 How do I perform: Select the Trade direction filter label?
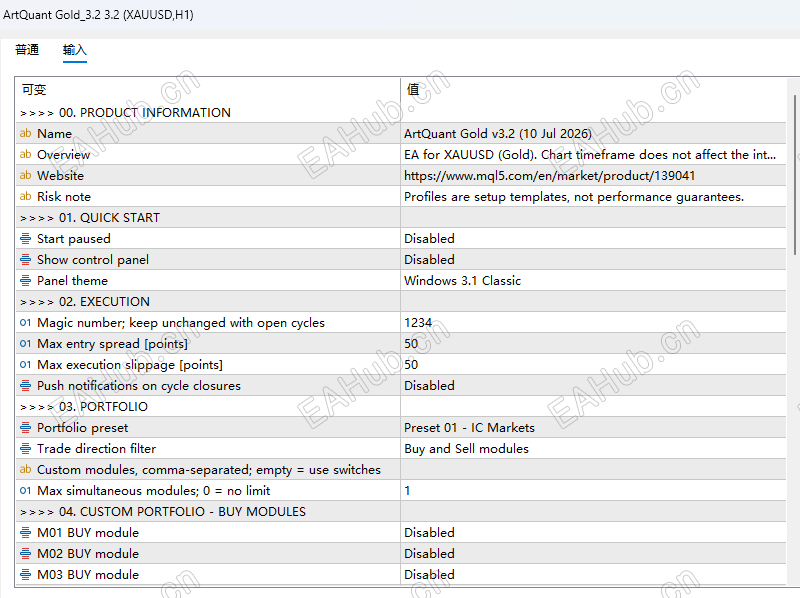pos(96,448)
